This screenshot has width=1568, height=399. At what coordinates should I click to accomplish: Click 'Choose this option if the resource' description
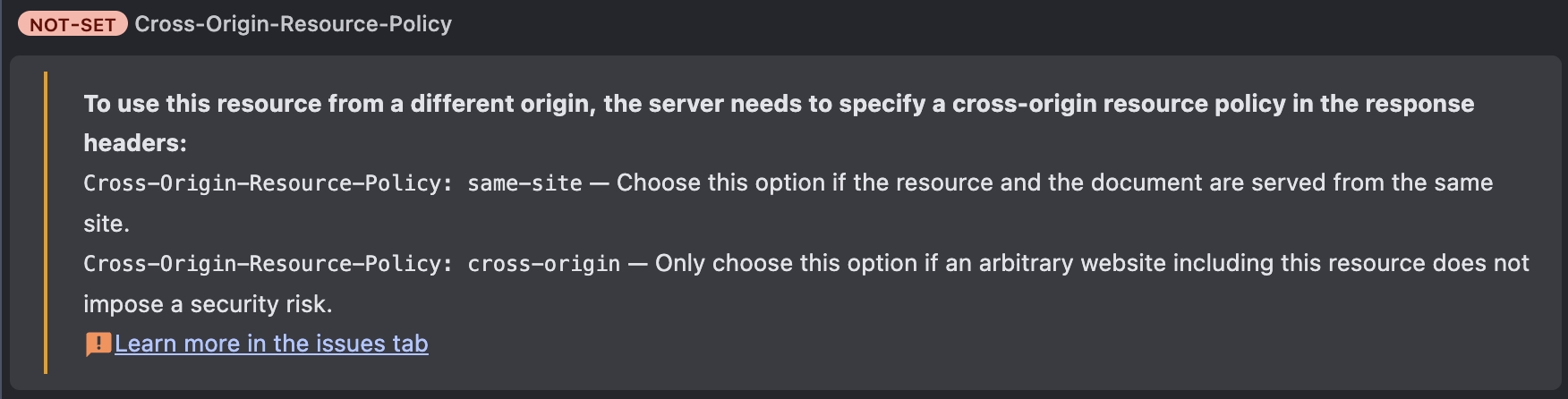click(x=805, y=183)
